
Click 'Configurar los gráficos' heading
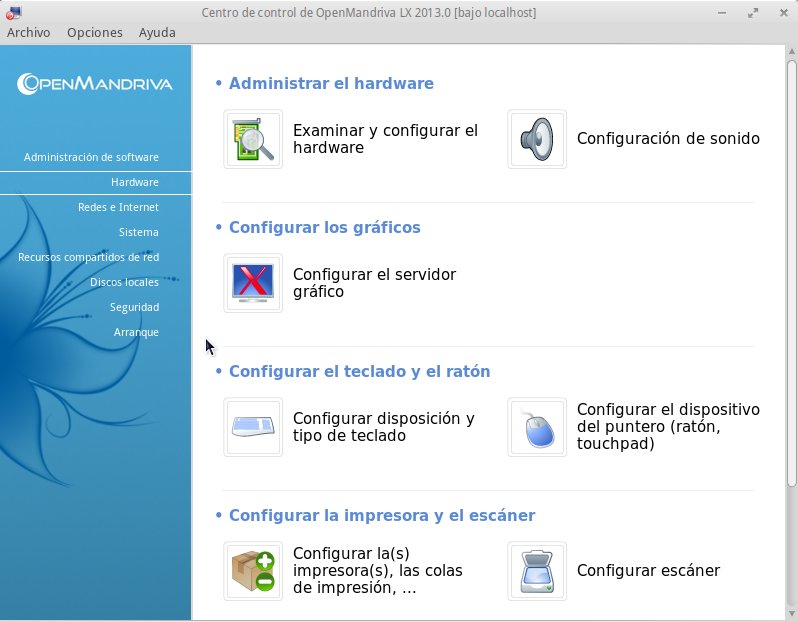tap(325, 228)
